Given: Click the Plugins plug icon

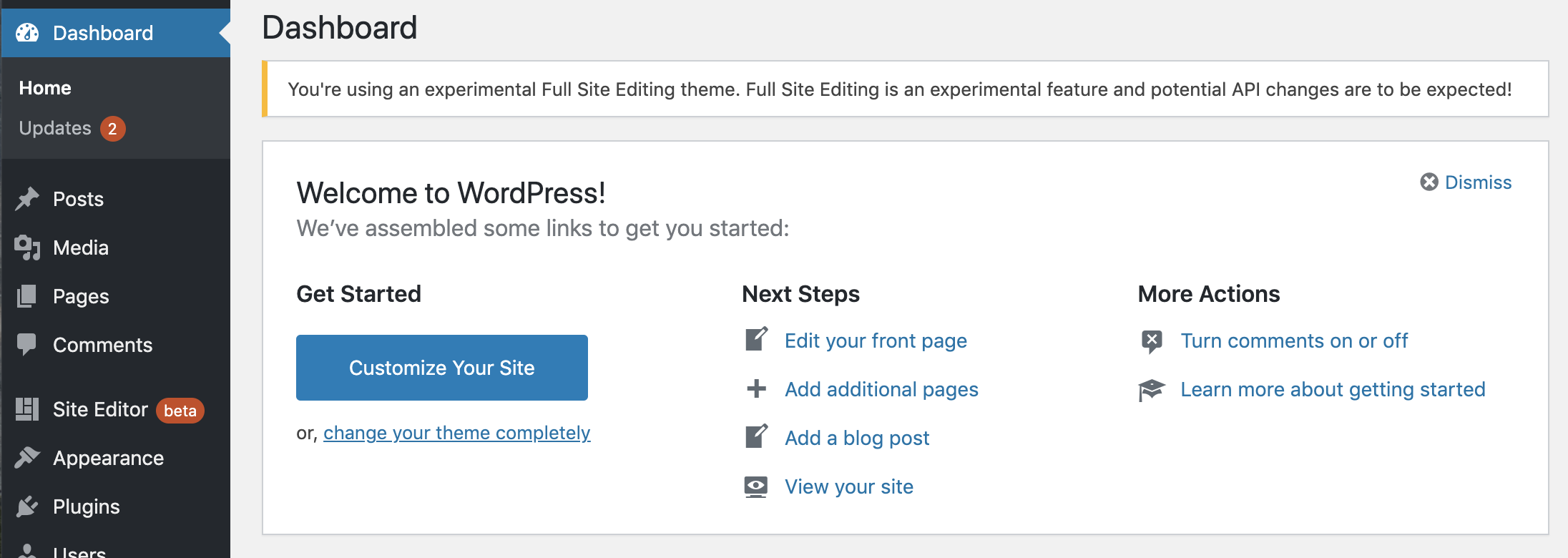Looking at the screenshot, I should tap(27, 506).
